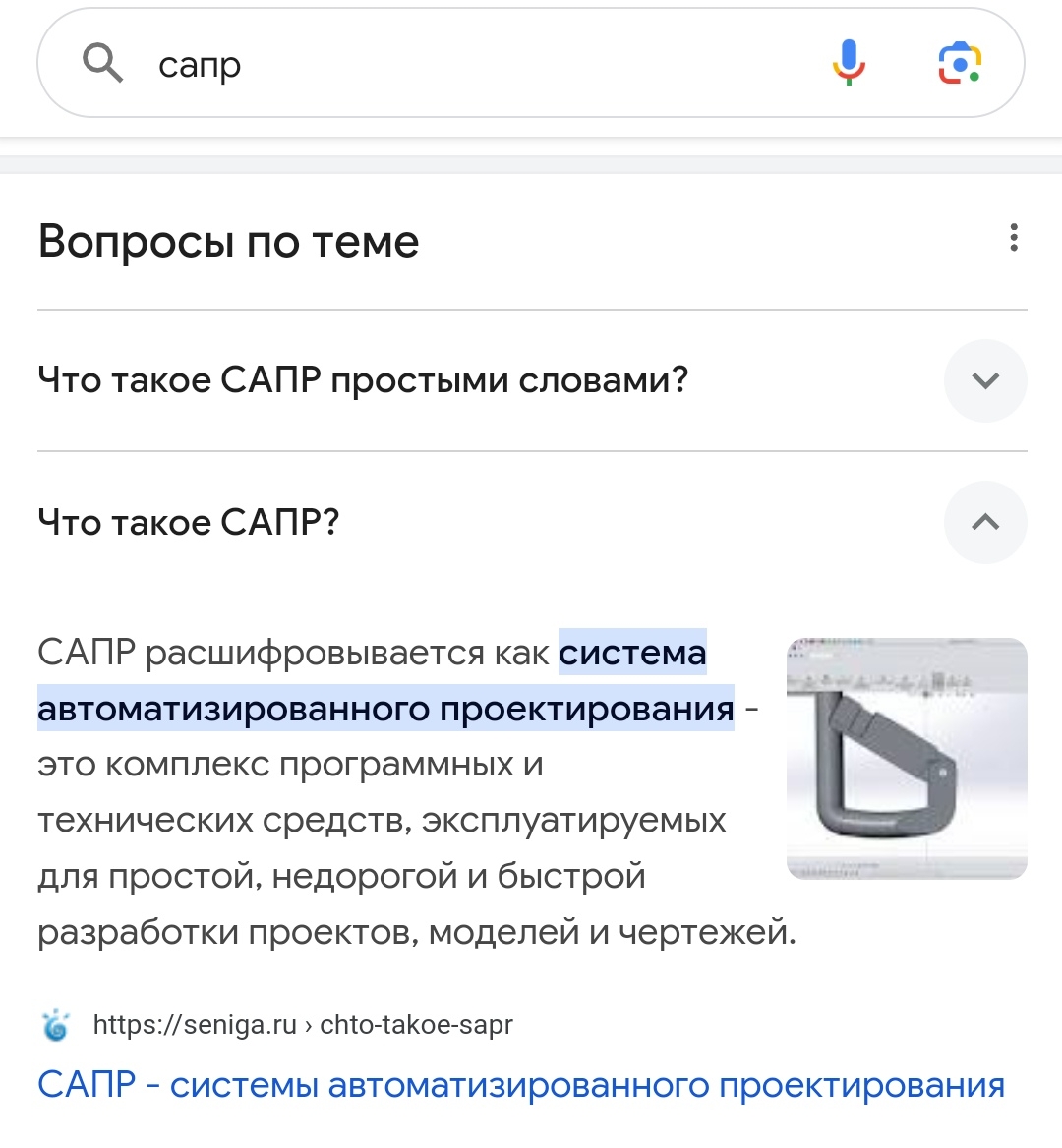The height and width of the screenshot is (1148, 1062).
Task: Click the Вопросы по теме heading
Action: coord(228,241)
